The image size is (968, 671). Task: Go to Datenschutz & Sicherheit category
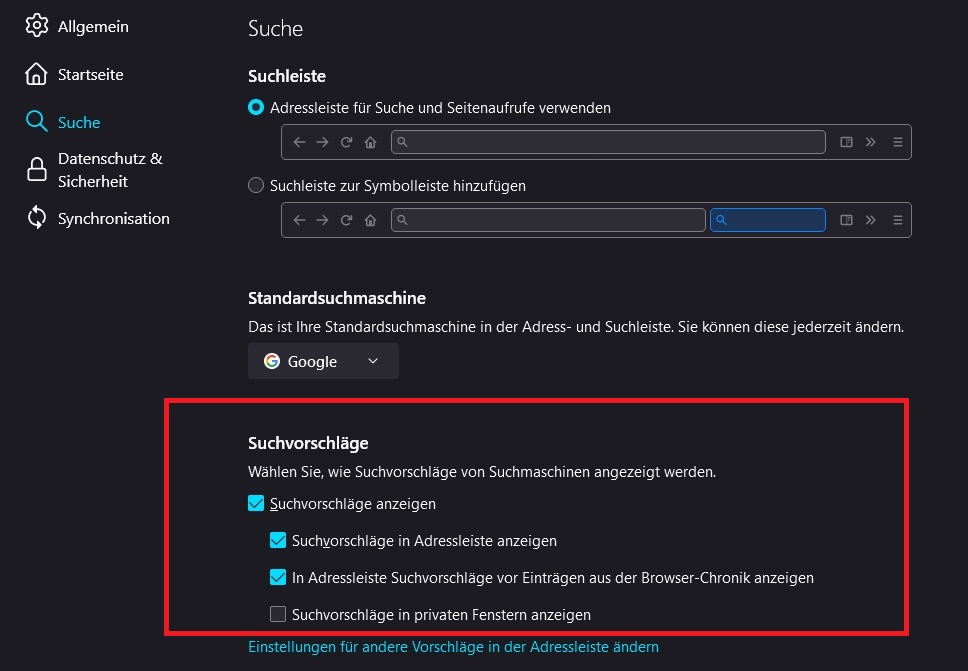[x=109, y=170]
